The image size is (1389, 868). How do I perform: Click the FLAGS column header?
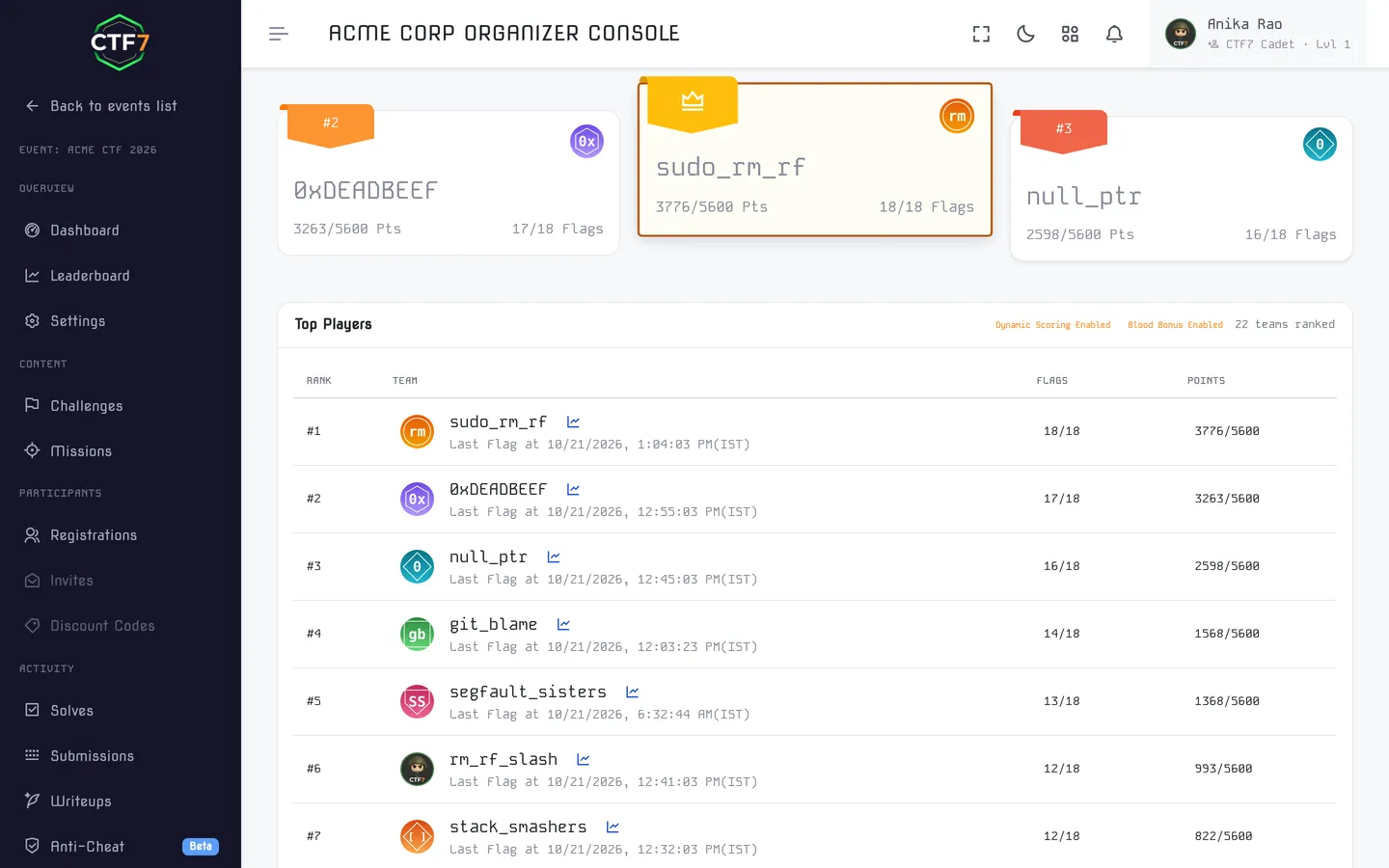[1052, 381]
